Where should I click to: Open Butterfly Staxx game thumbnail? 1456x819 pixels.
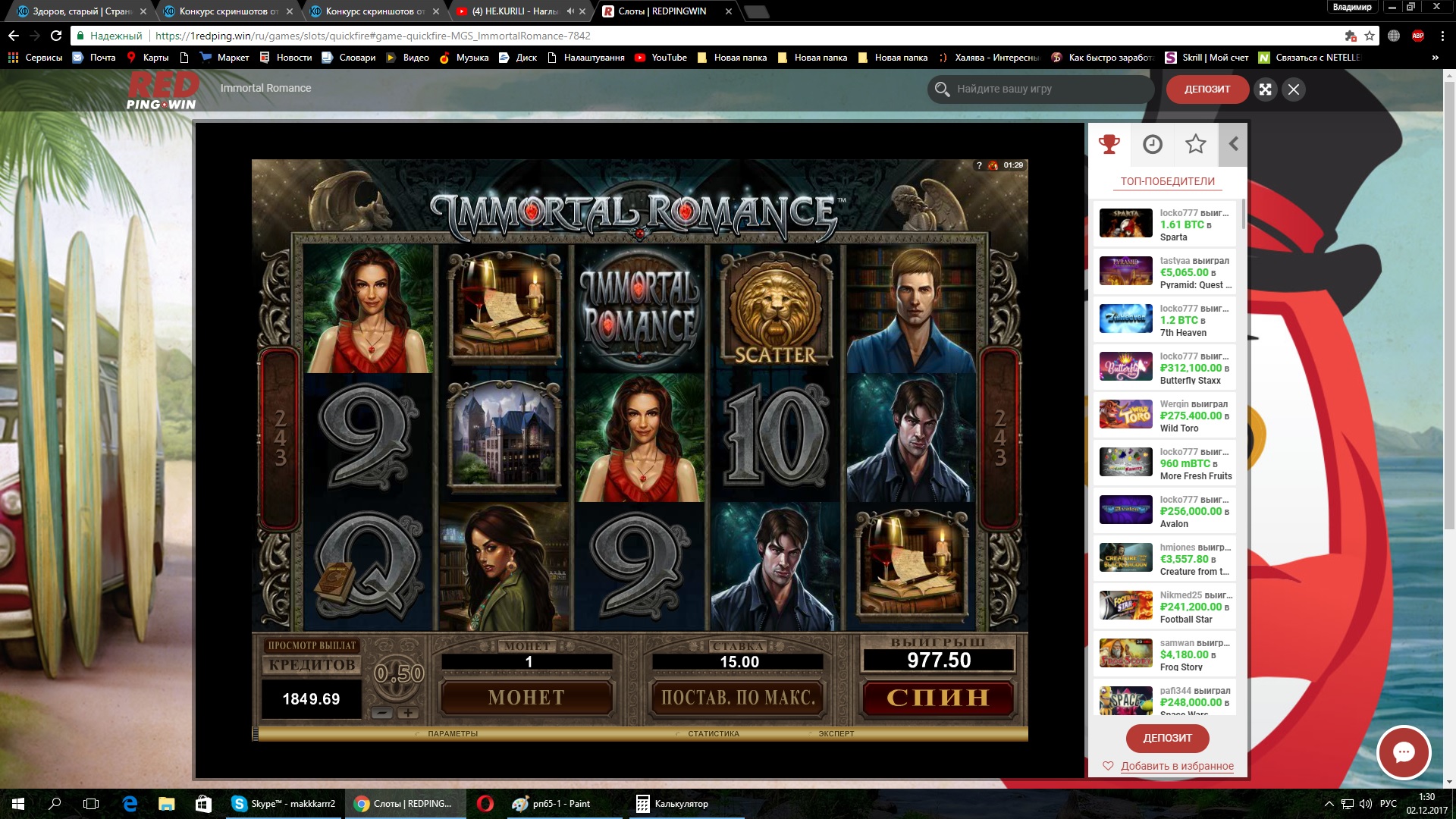click(1125, 367)
